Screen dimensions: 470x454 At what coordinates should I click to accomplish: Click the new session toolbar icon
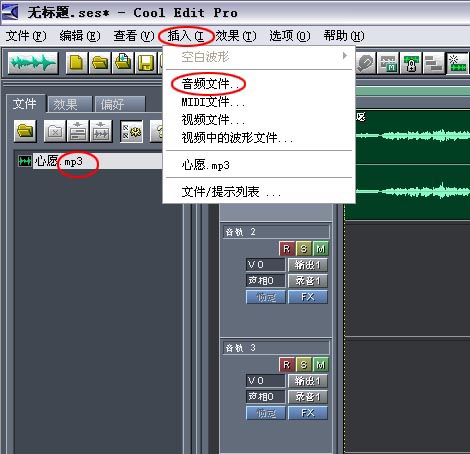point(77,63)
